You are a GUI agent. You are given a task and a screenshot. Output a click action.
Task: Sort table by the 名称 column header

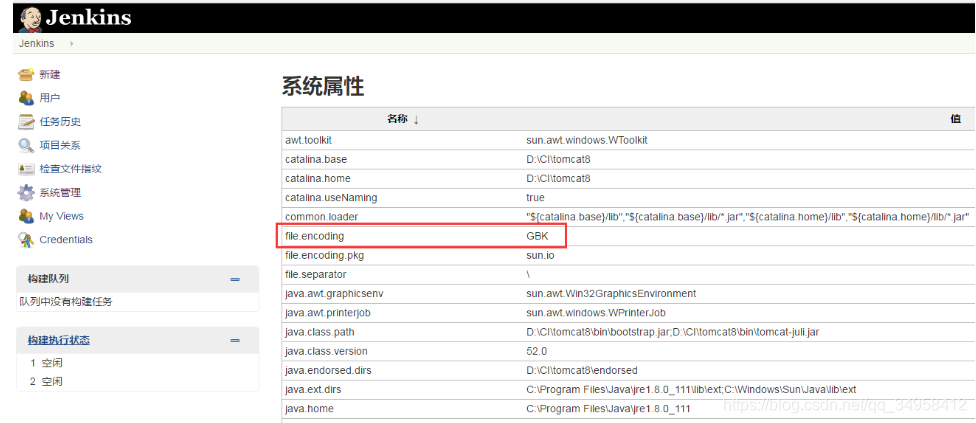pos(403,119)
